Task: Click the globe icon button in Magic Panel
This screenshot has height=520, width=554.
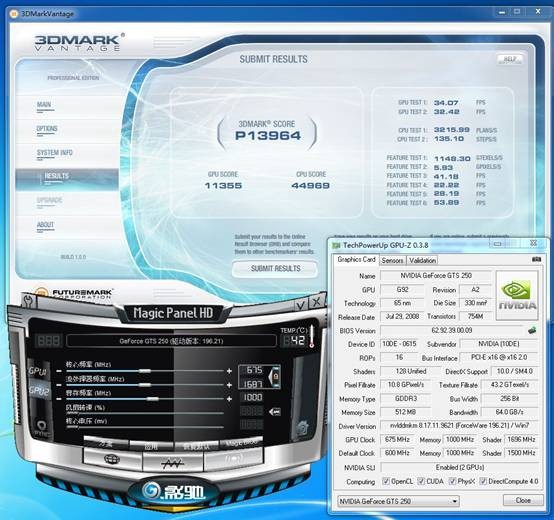Action: (x=112, y=460)
